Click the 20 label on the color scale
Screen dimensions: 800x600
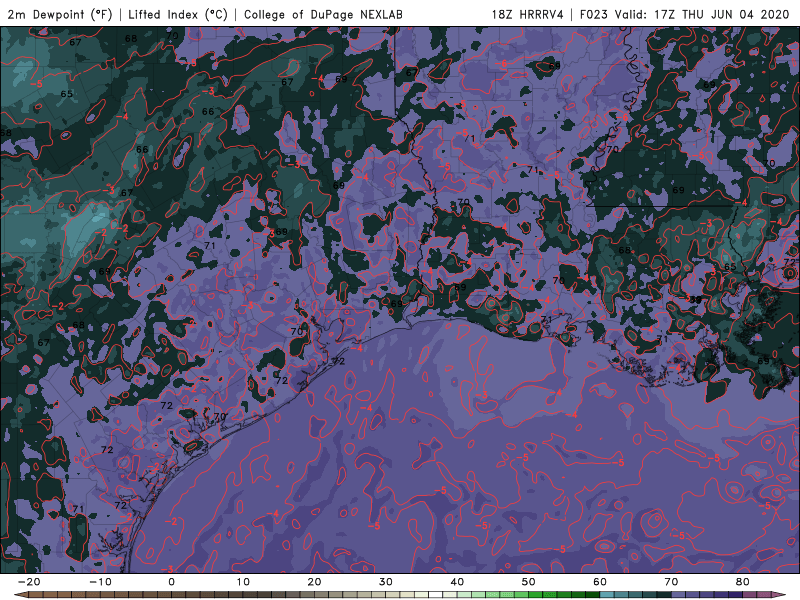[314, 582]
